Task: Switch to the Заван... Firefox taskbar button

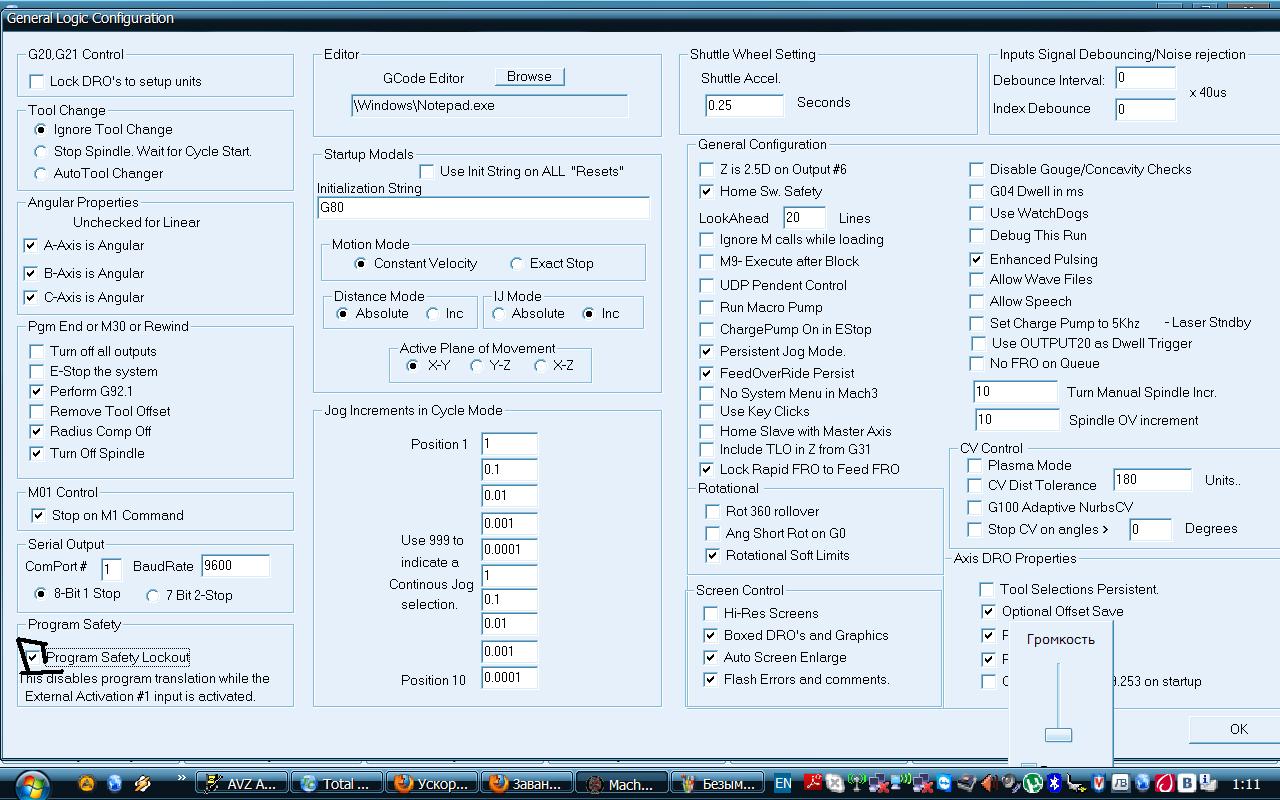Action: pos(527,783)
